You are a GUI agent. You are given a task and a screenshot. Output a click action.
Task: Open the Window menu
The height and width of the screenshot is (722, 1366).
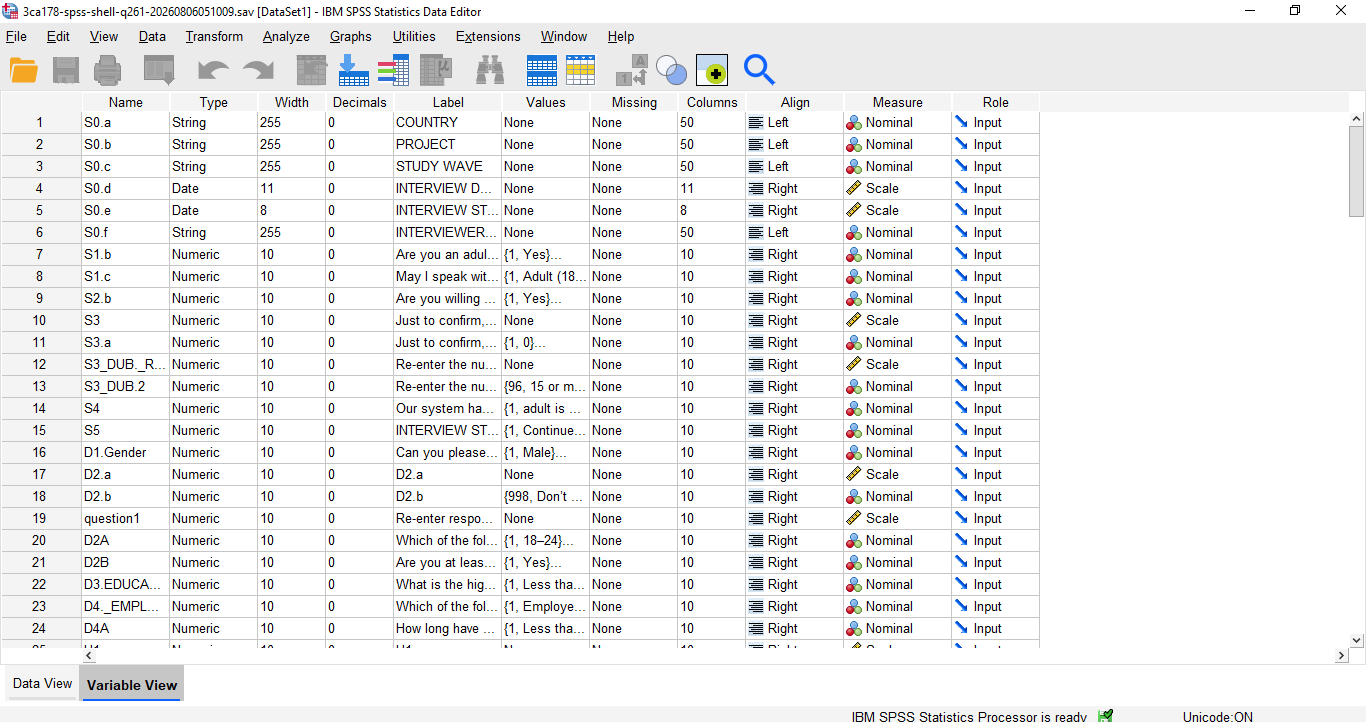[x=564, y=36]
